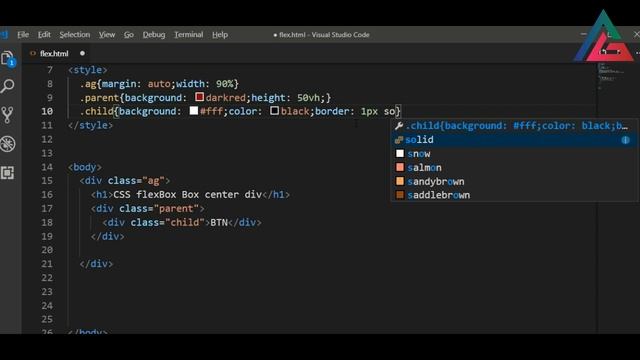Open the Search view in activity bar

coord(8,86)
